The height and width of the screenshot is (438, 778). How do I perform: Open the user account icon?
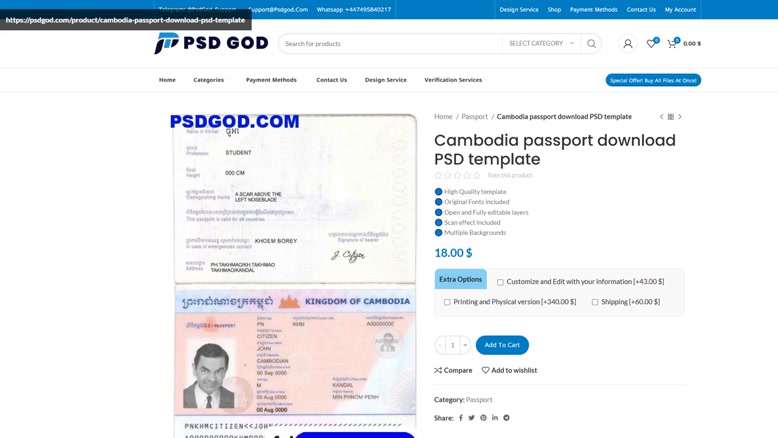point(628,44)
